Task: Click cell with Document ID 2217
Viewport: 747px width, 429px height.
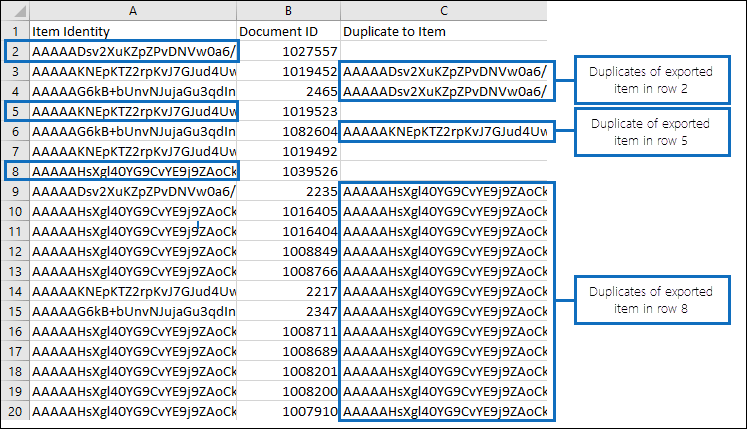Action: pyautogui.click(x=288, y=292)
